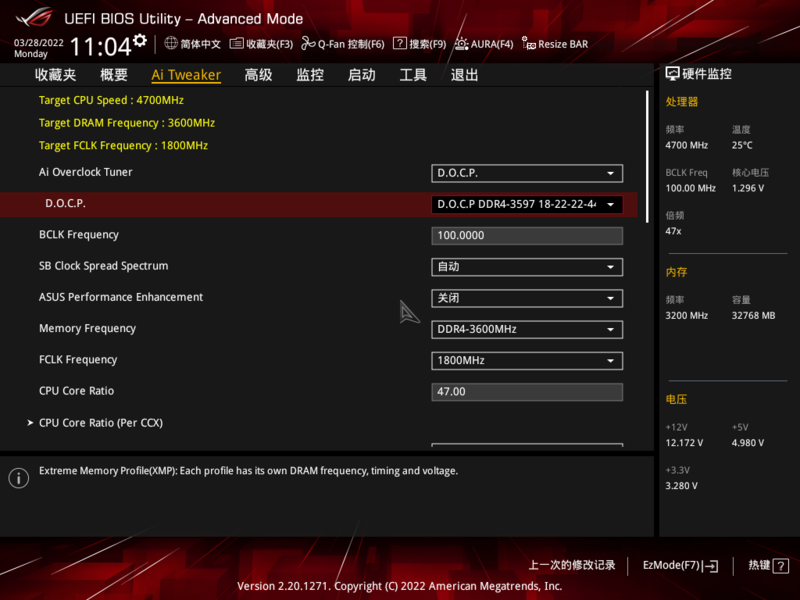Select the Ai Tweaker tab
800x600 pixels.
(186, 75)
